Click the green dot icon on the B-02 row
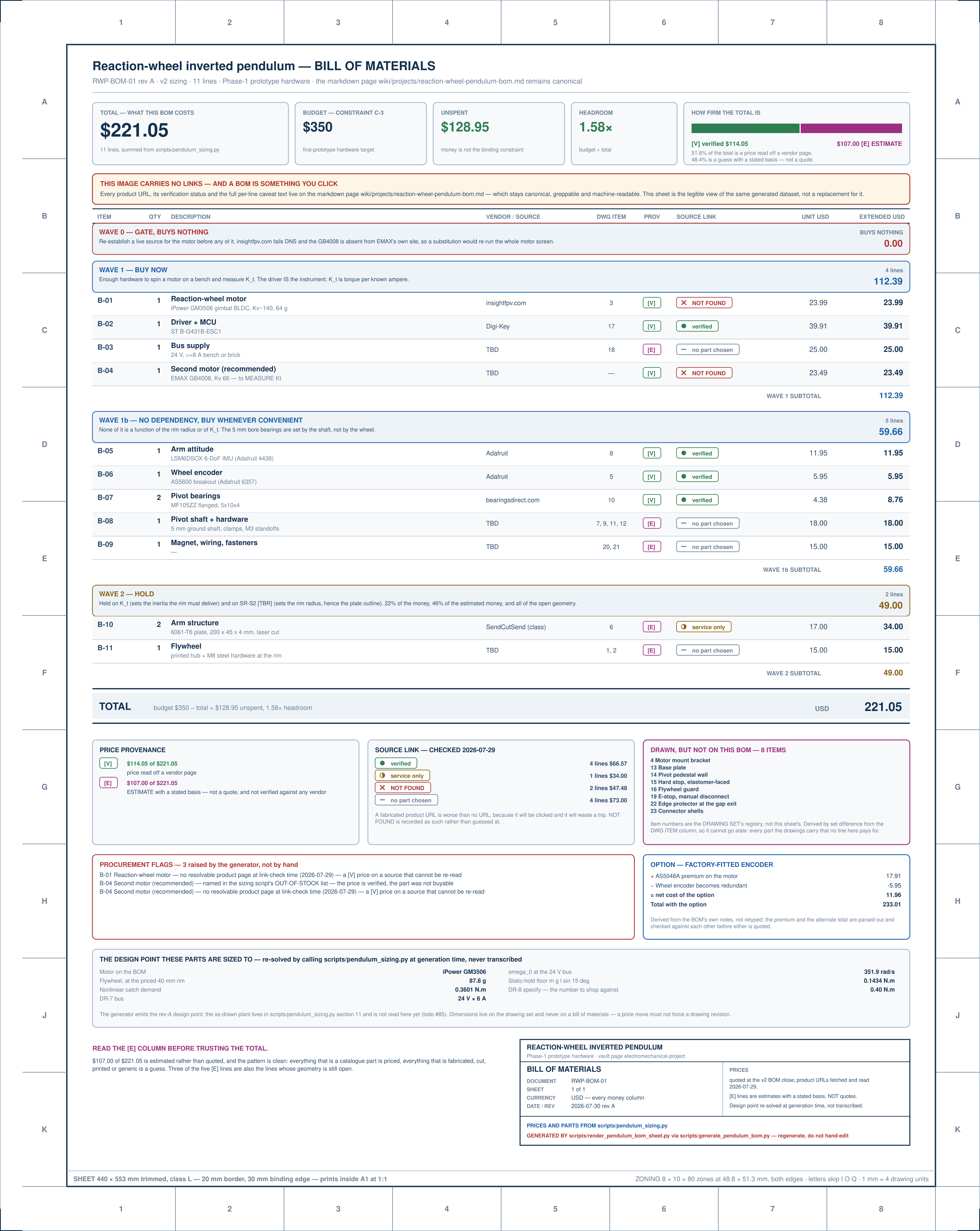Image resolution: width=980 pixels, height=1231 pixels. [x=683, y=327]
